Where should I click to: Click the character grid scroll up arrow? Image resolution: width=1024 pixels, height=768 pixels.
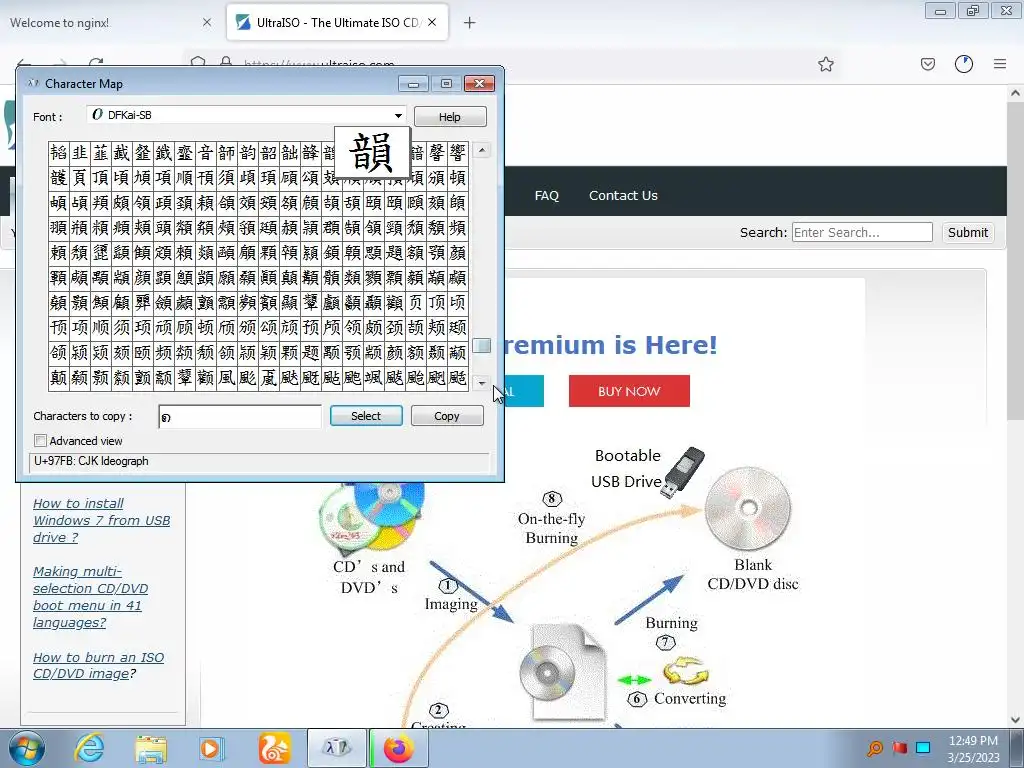click(481, 150)
